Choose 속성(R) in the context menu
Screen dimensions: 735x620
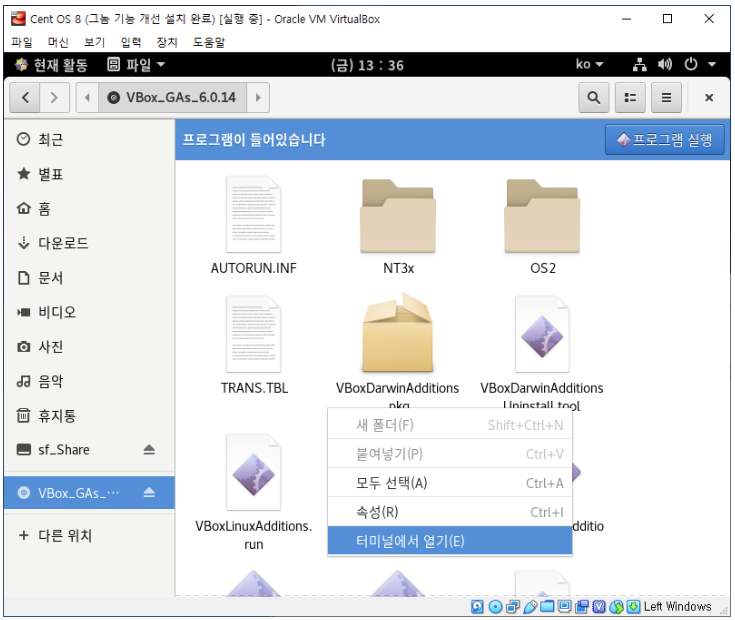click(450, 512)
